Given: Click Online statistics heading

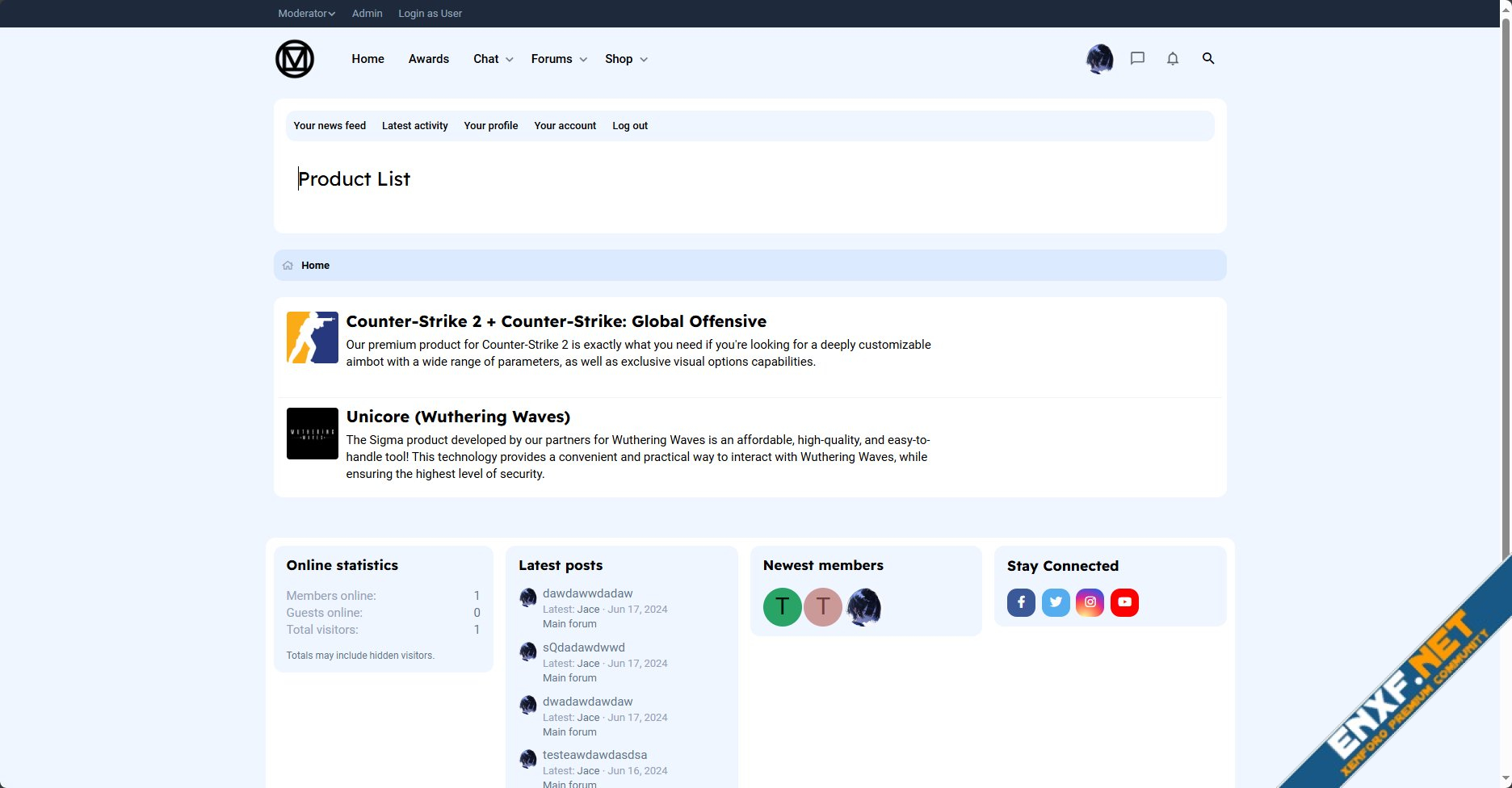Looking at the screenshot, I should [x=342, y=565].
